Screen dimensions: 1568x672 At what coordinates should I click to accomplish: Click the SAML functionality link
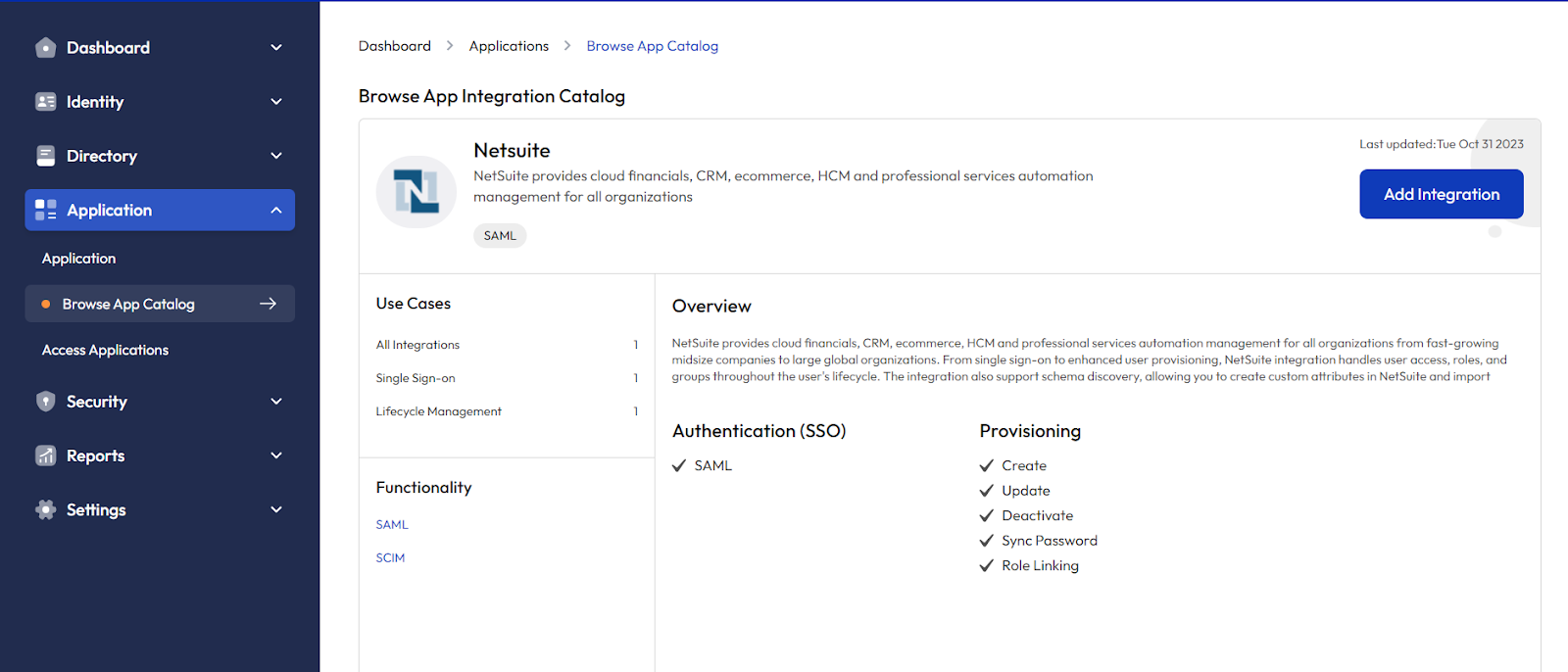click(392, 525)
